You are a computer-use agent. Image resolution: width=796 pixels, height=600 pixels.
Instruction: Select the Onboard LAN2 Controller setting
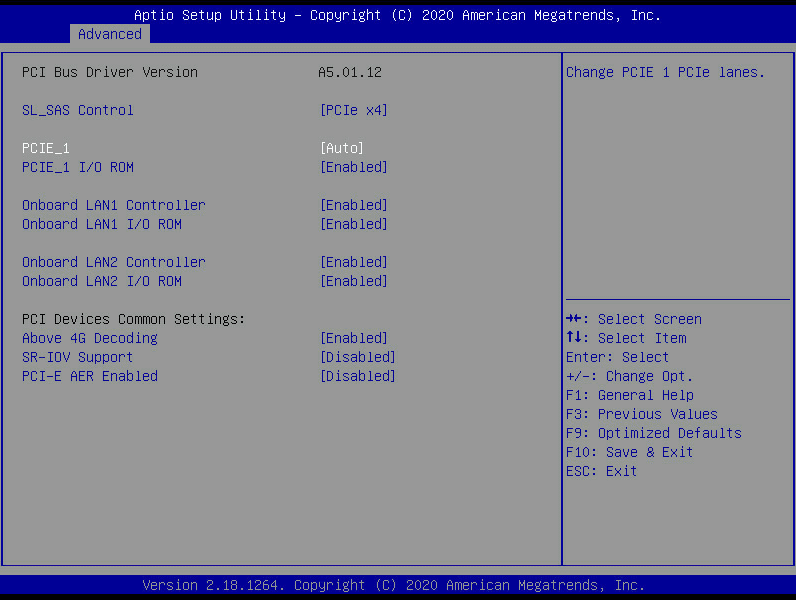click(x=114, y=262)
